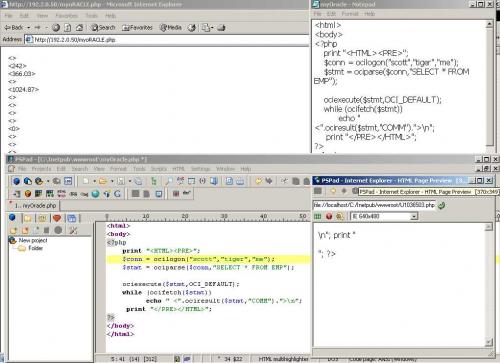
Task: Open Back history dropdown arrow in Internet Explorer
Action: 29,28
